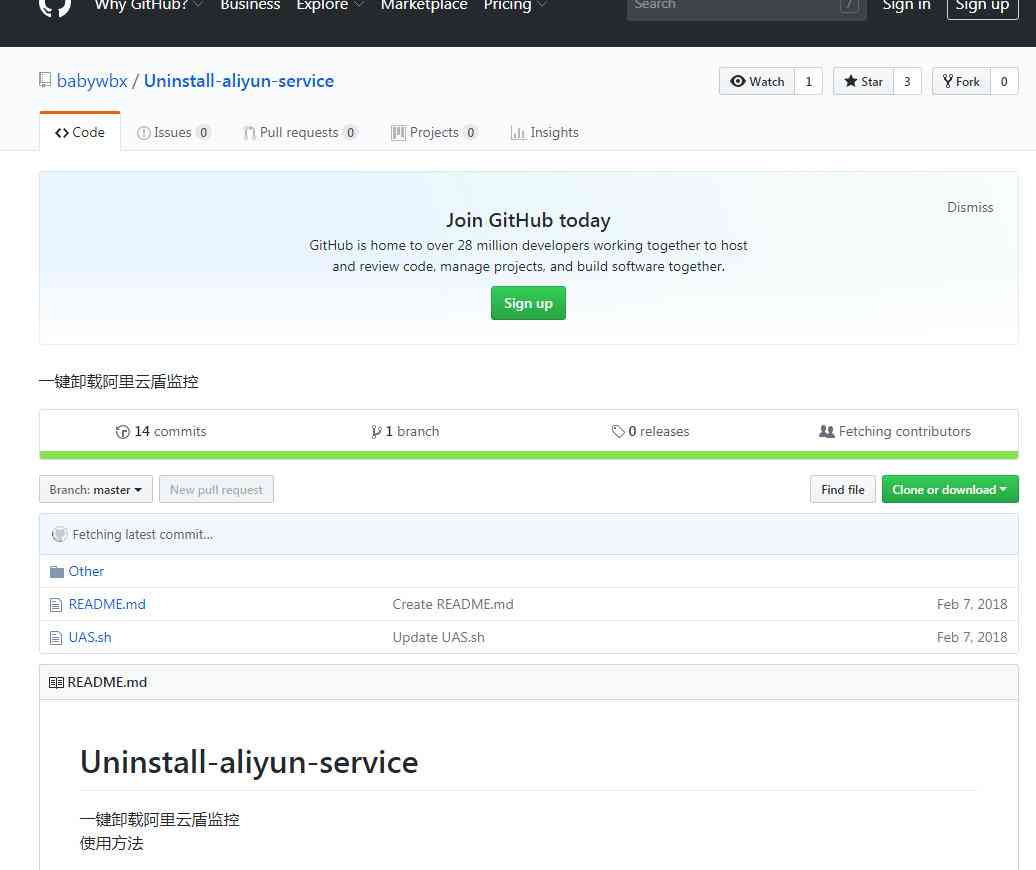Switch to the Issues tab
1036x870 pixels.
pyautogui.click(x=173, y=132)
